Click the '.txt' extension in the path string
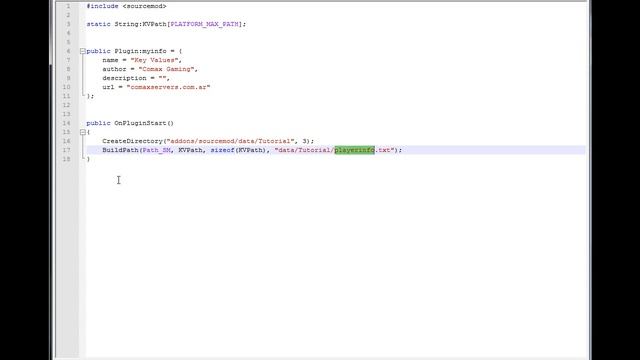The image size is (640, 360). [383, 150]
